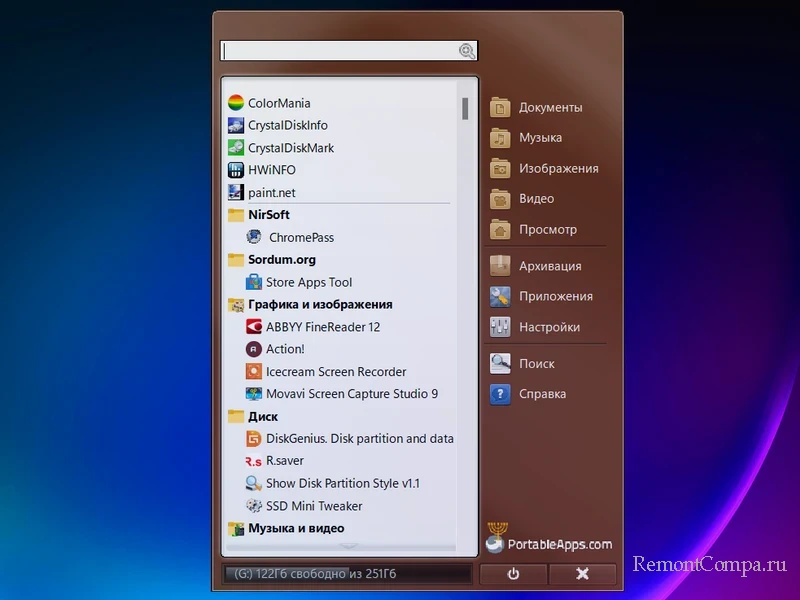
Task: Open Icecream Screen Recorder
Action: (335, 372)
